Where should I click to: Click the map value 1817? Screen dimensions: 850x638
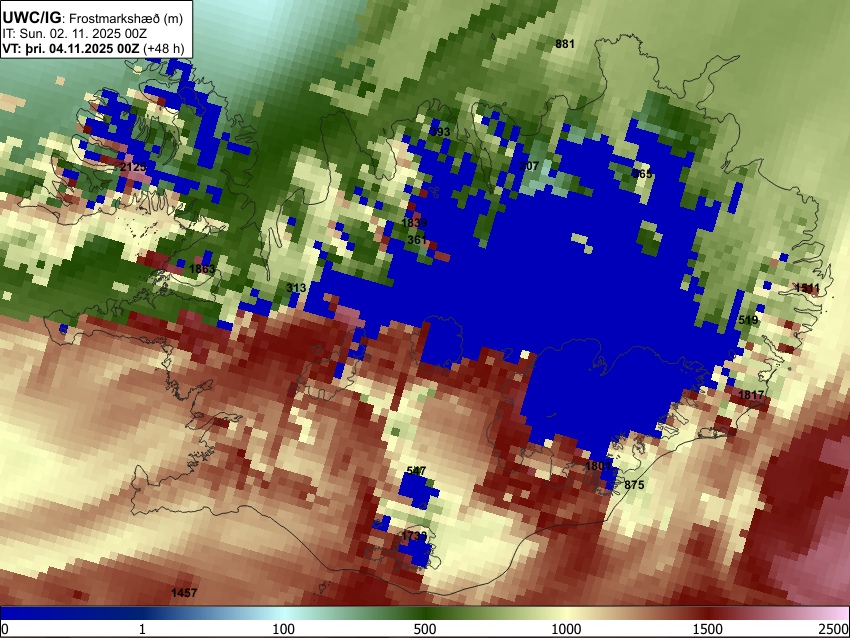(751, 395)
